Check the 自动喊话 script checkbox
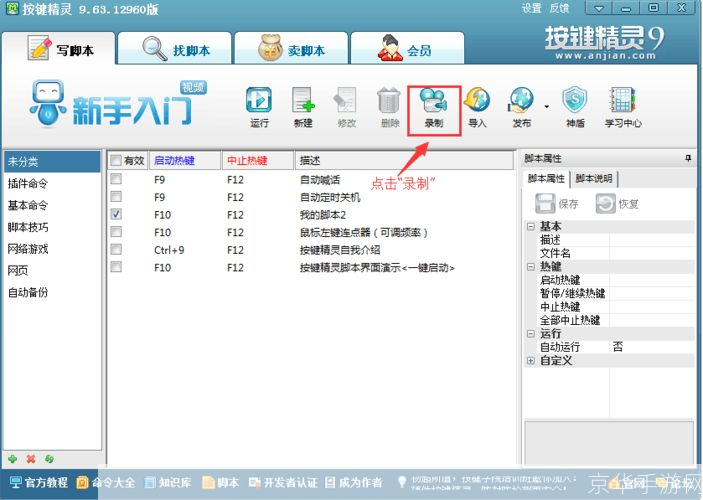703x500 pixels. tap(116, 179)
